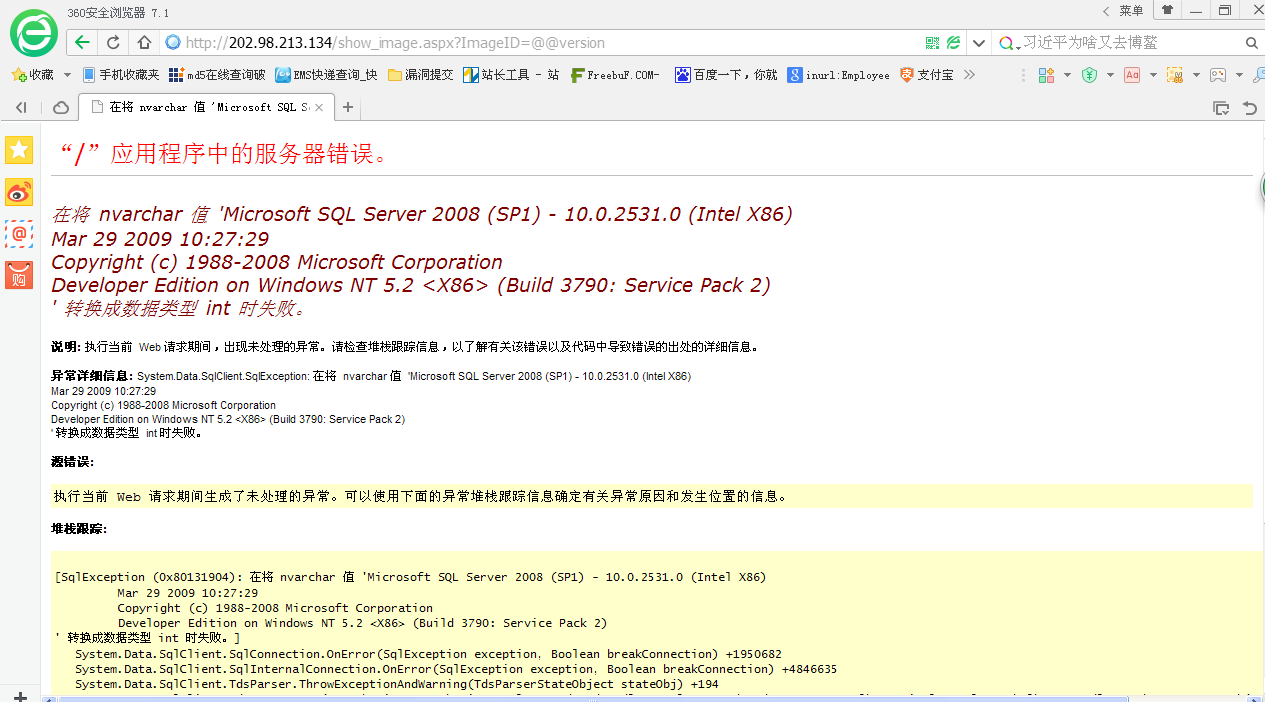The width and height of the screenshot is (1265, 702).
Task: Open the tab list icon
Action: point(1221,107)
